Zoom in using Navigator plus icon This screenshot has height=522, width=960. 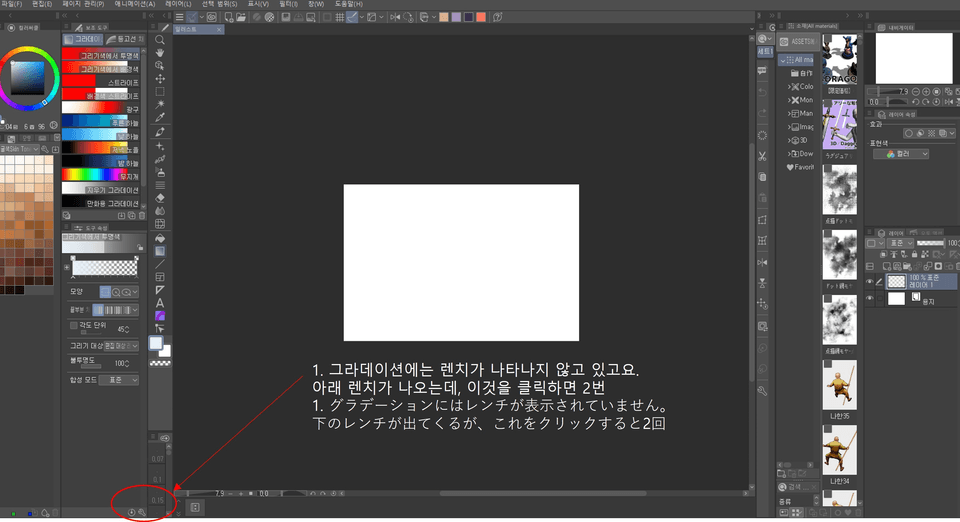click(926, 92)
